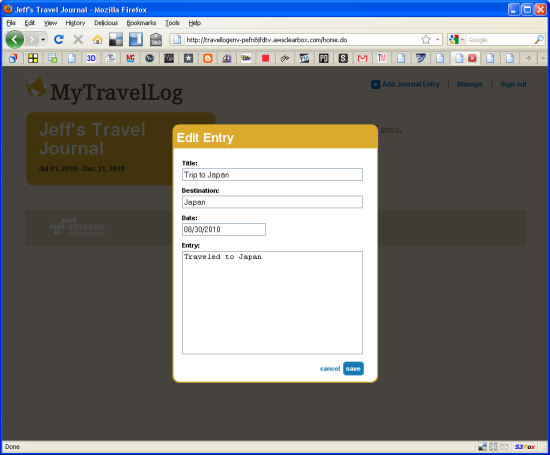Click the 3D bookmark toolbar icon
Image resolution: width=550 pixels, height=455 pixels.
(x=91, y=58)
